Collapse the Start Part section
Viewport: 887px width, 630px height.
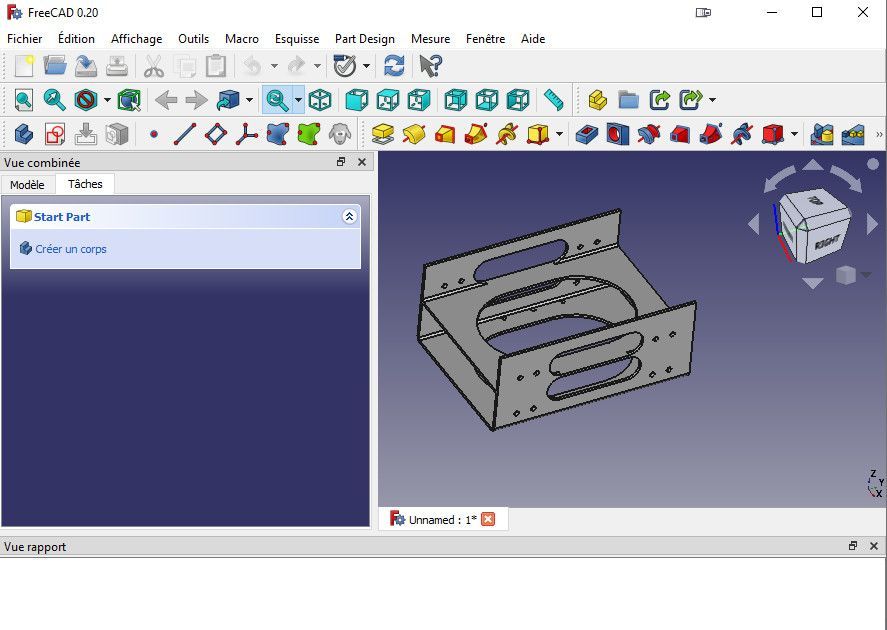[349, 216]
